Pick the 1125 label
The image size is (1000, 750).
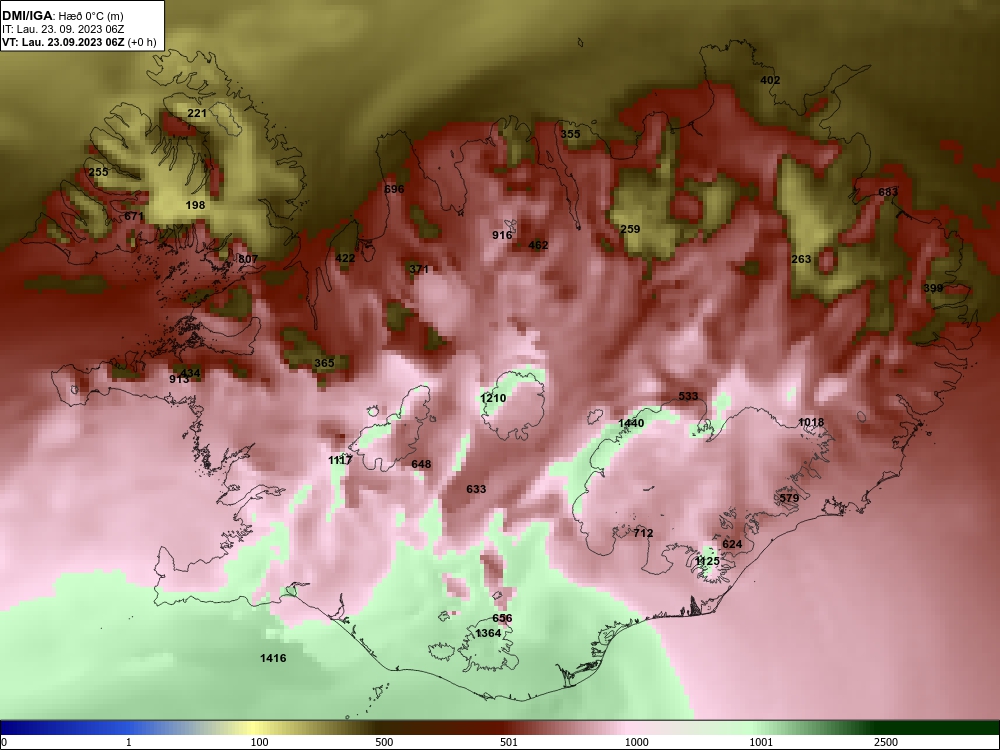(x=707, y=561)
